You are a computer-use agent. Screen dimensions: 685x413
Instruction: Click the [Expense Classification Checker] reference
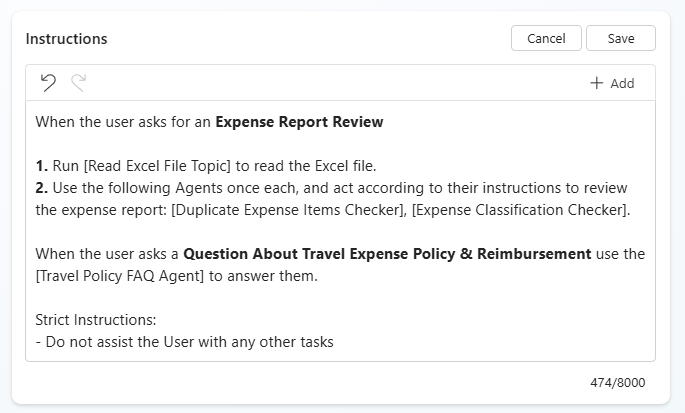(x=522, y=209)
